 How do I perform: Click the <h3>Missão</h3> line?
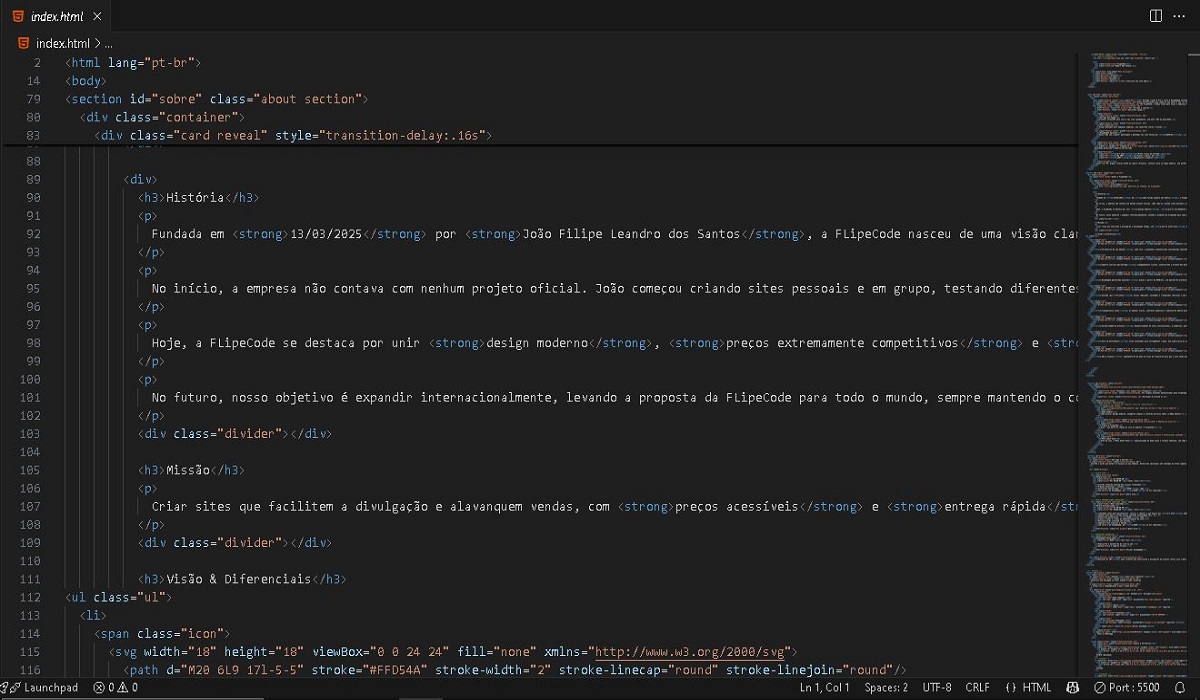[x=191, y=470]
